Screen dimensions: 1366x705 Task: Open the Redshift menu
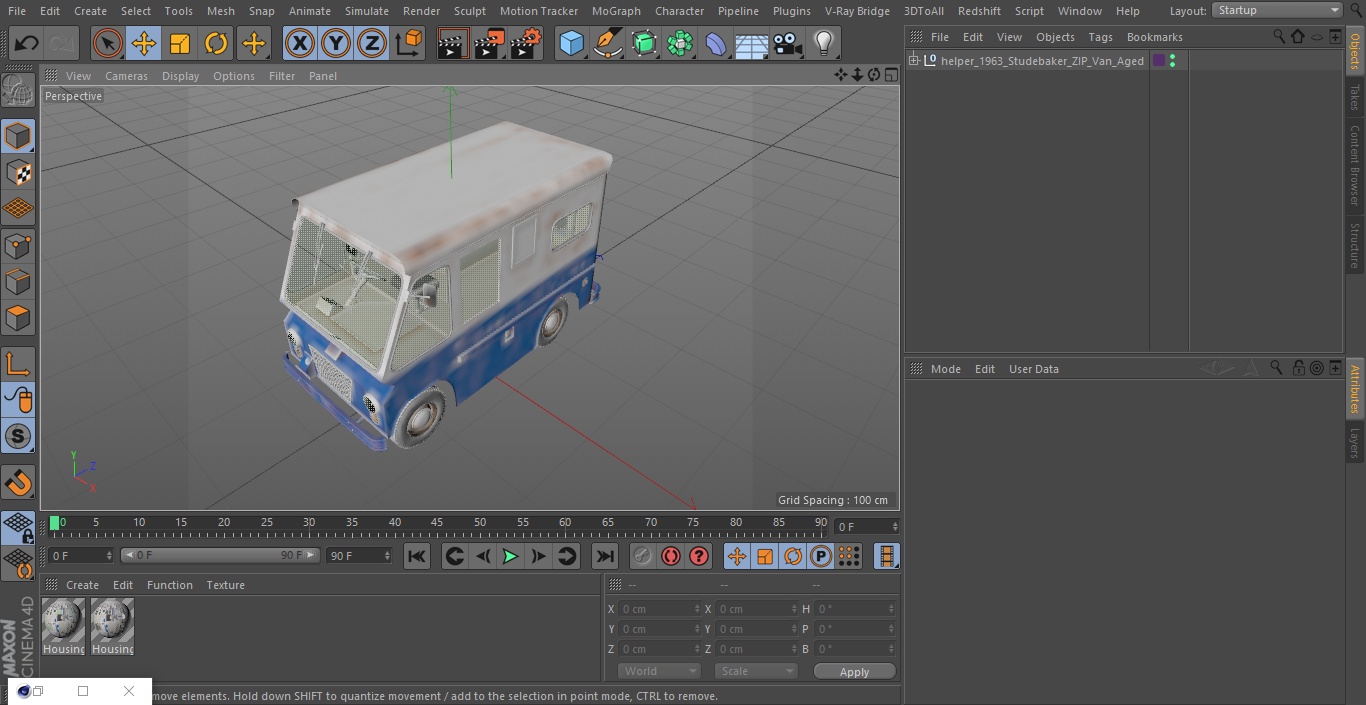(979, 10)
